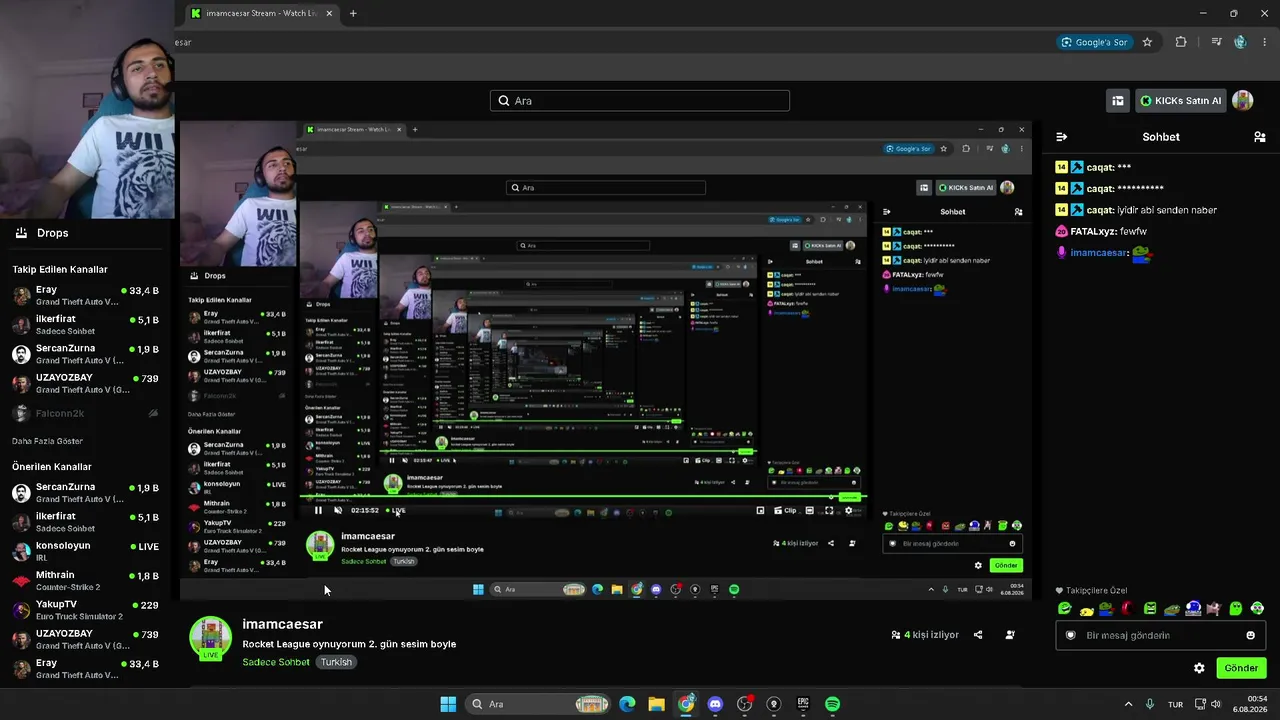Open offline channel Falconn2k in the outermost sidebar
1280x720 pixels.
86,413
